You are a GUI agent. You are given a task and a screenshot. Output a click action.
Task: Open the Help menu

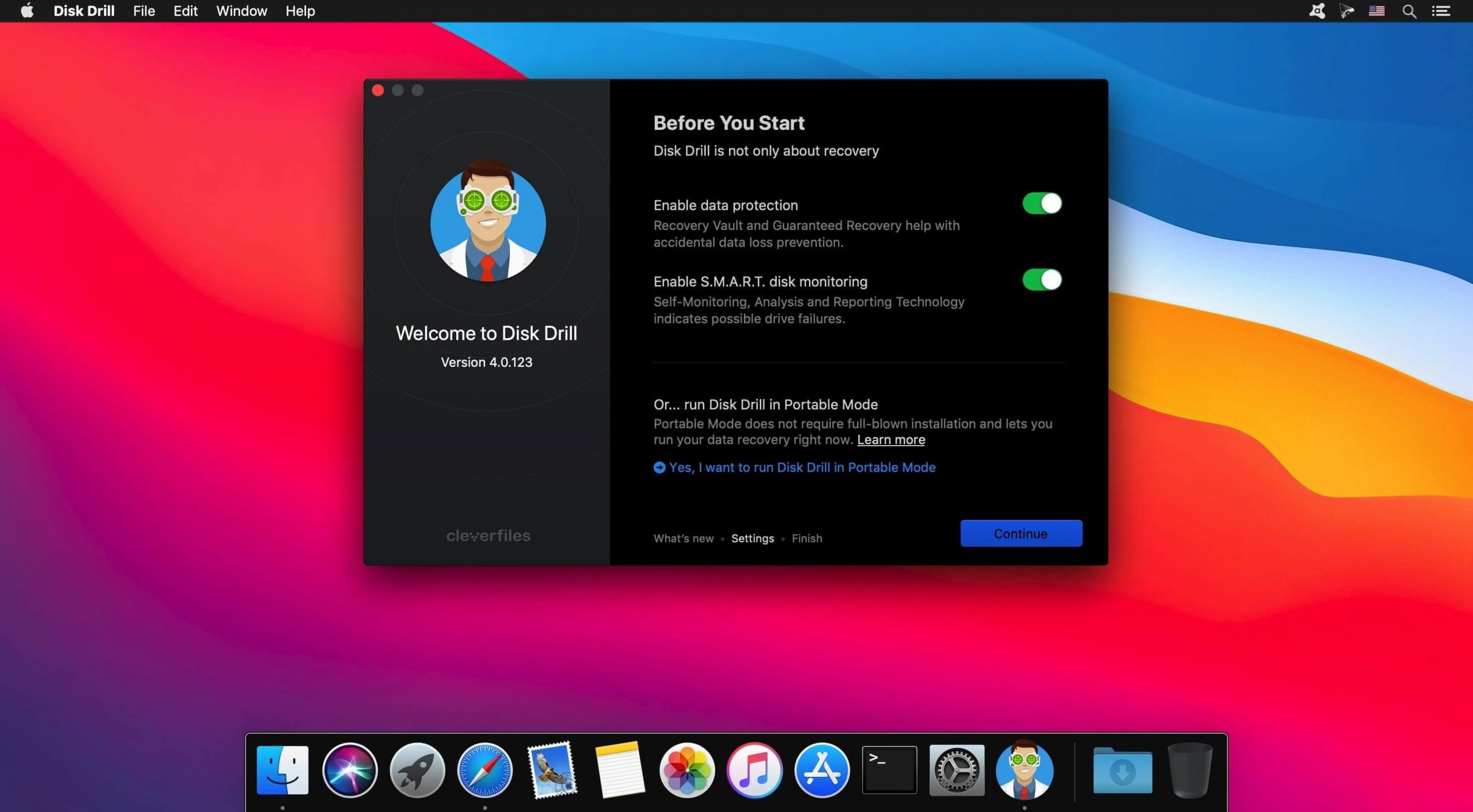pyautogui.click(x=300, y=11)
